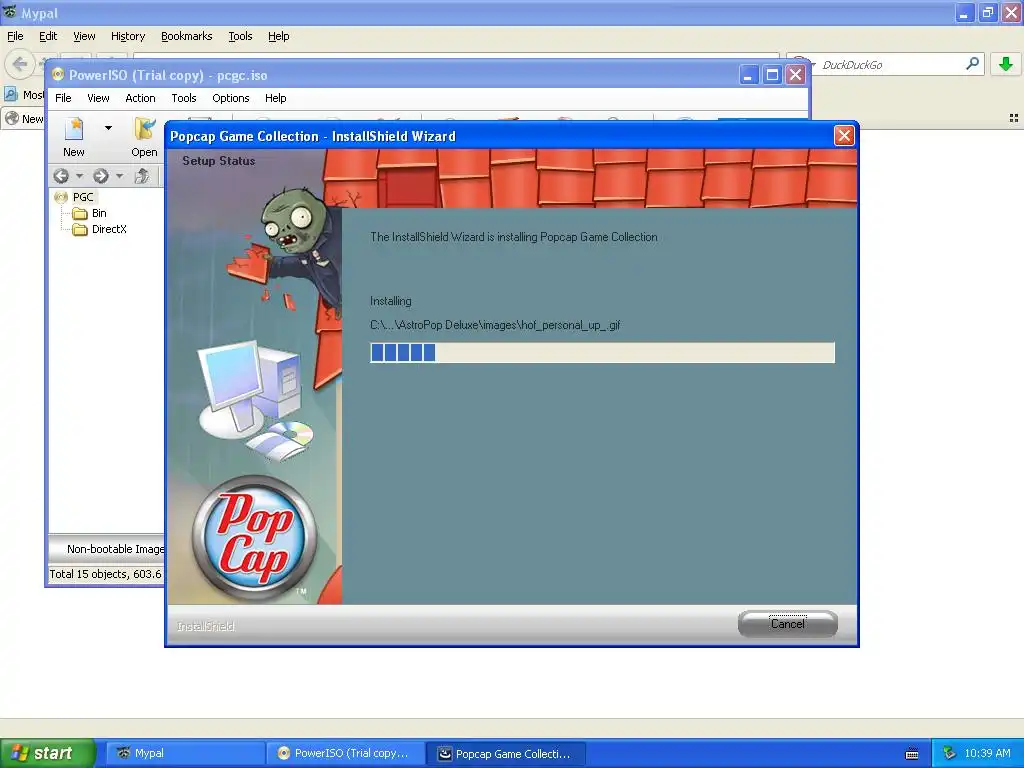Click the tray icon beside the clock

[950, 753]
